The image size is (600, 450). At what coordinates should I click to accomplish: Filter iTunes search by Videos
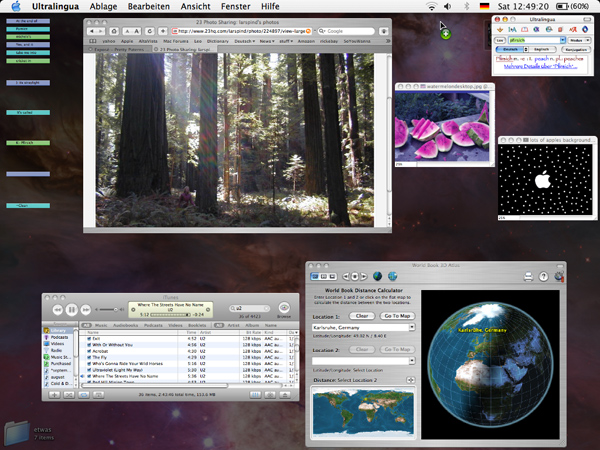[x=175, y=325]
